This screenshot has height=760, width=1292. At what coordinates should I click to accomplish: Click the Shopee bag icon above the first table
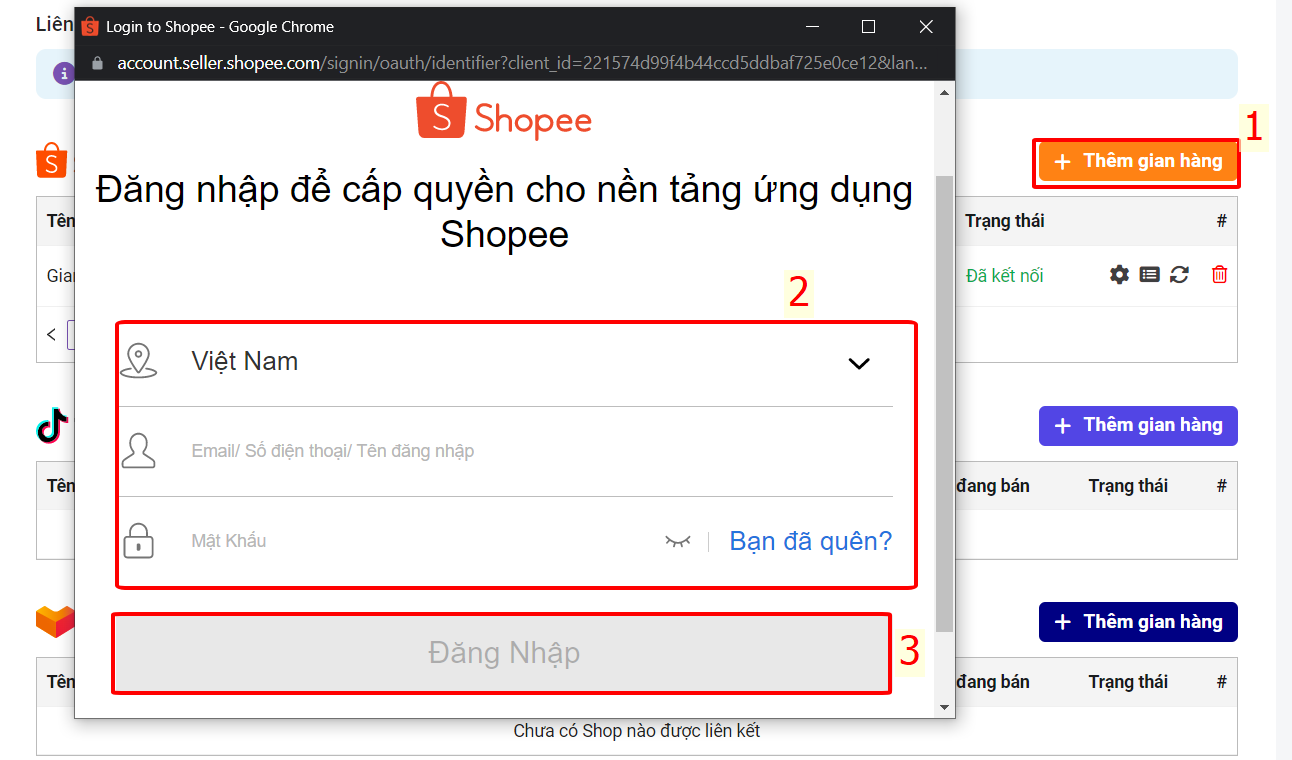51,161
